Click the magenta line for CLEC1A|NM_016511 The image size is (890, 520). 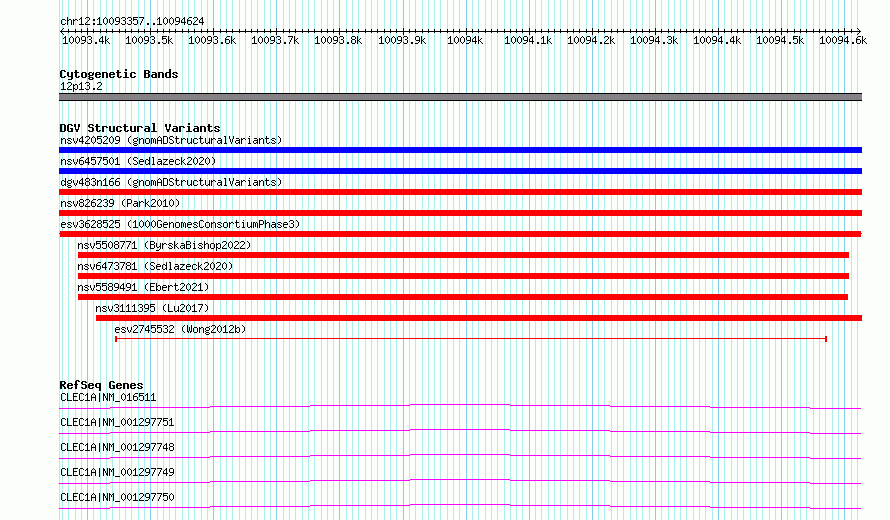tap(460, 406)
